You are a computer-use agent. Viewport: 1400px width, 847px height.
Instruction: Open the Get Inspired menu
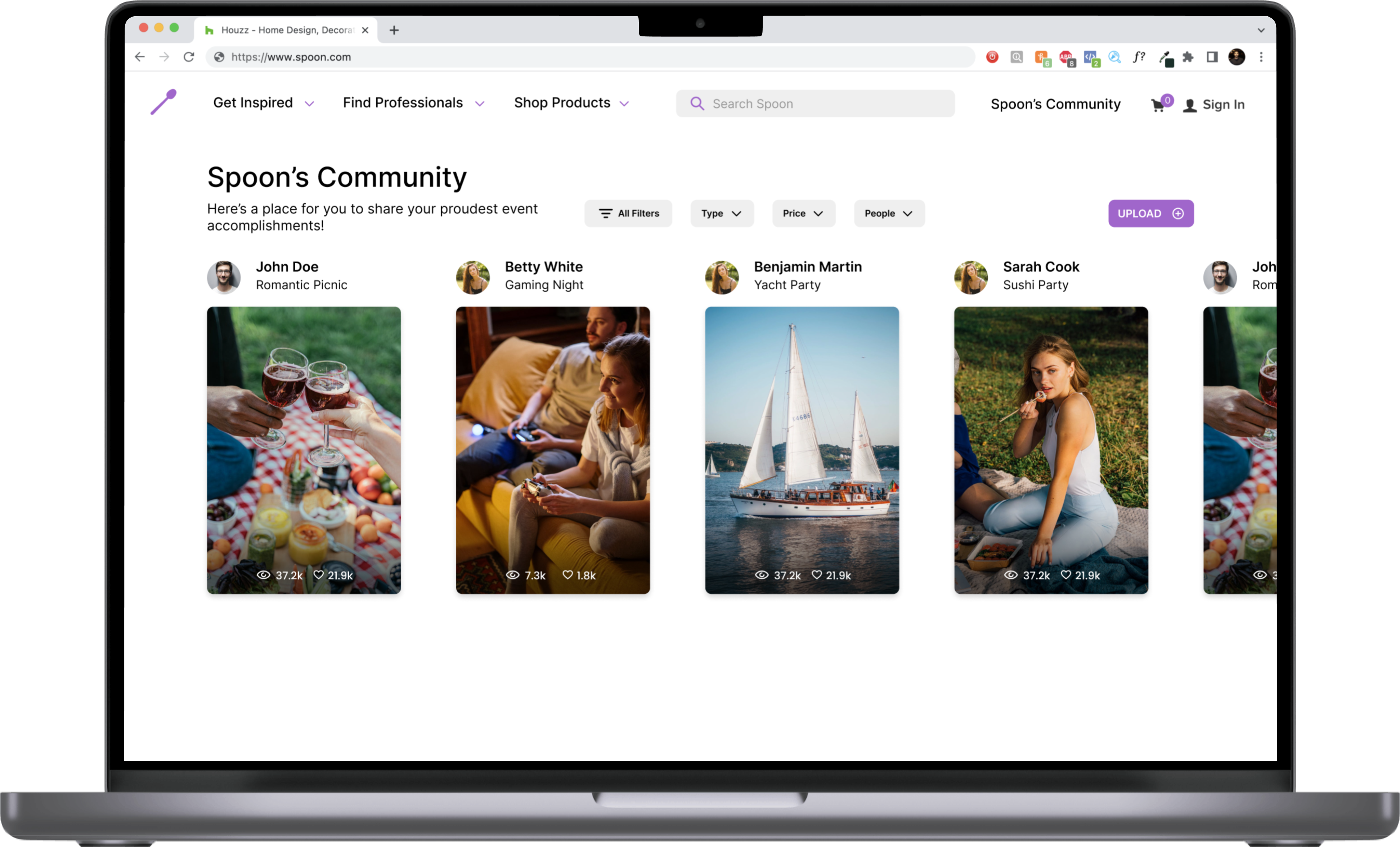click(263, 103)
